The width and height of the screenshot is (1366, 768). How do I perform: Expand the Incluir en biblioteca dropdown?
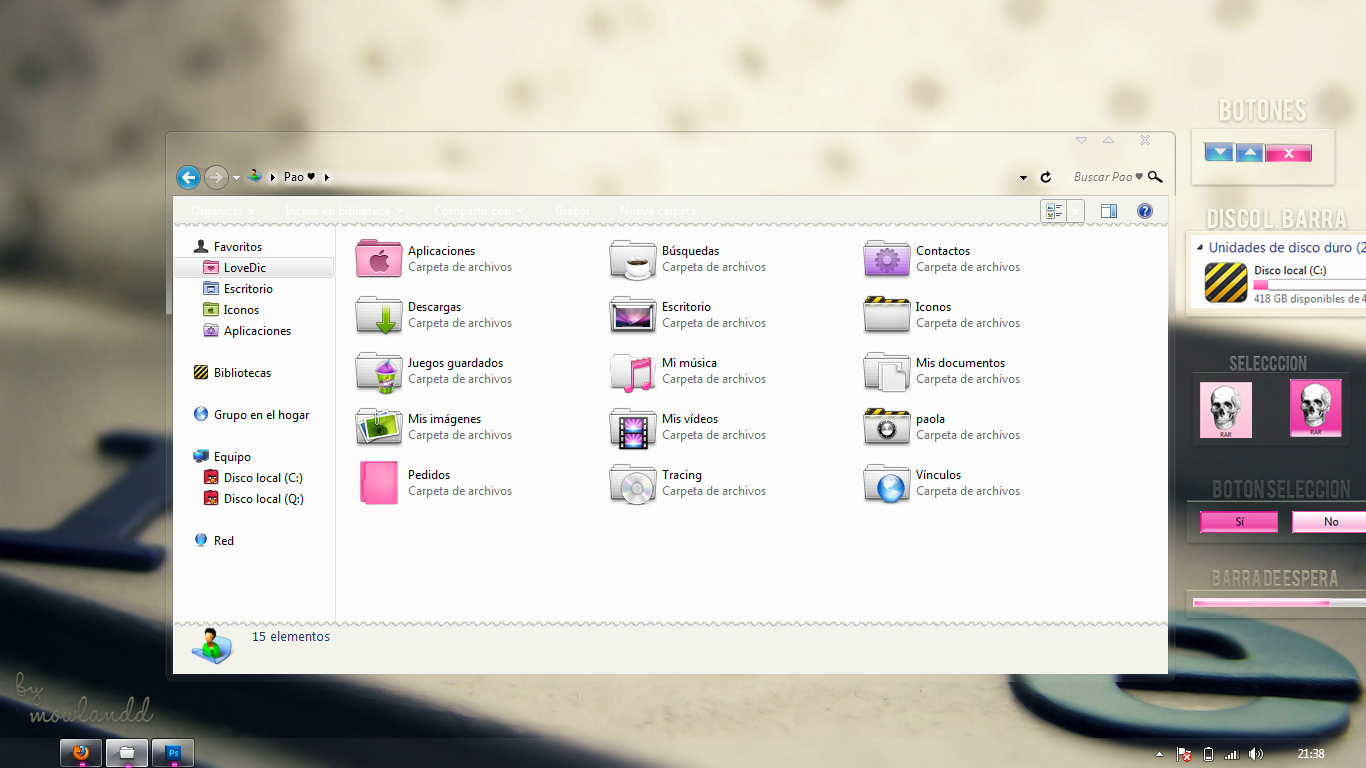click(x=341, y=211)
